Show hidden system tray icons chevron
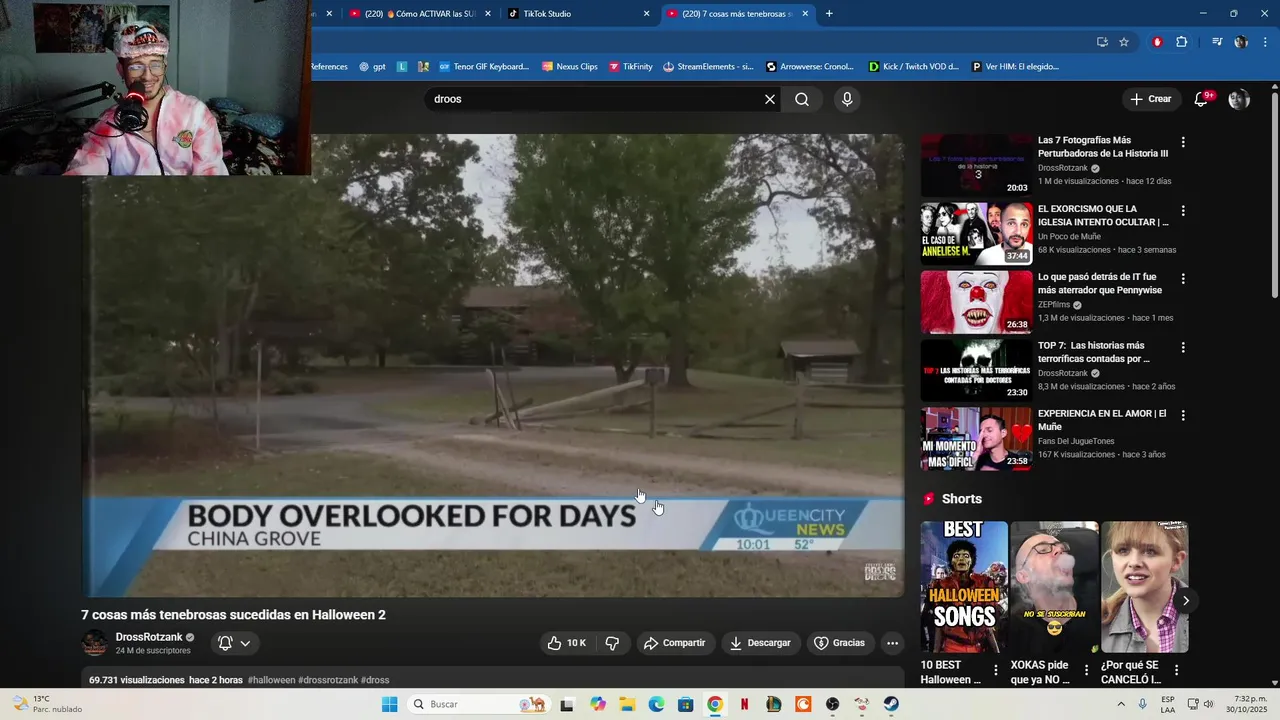 pos(1121,704)
